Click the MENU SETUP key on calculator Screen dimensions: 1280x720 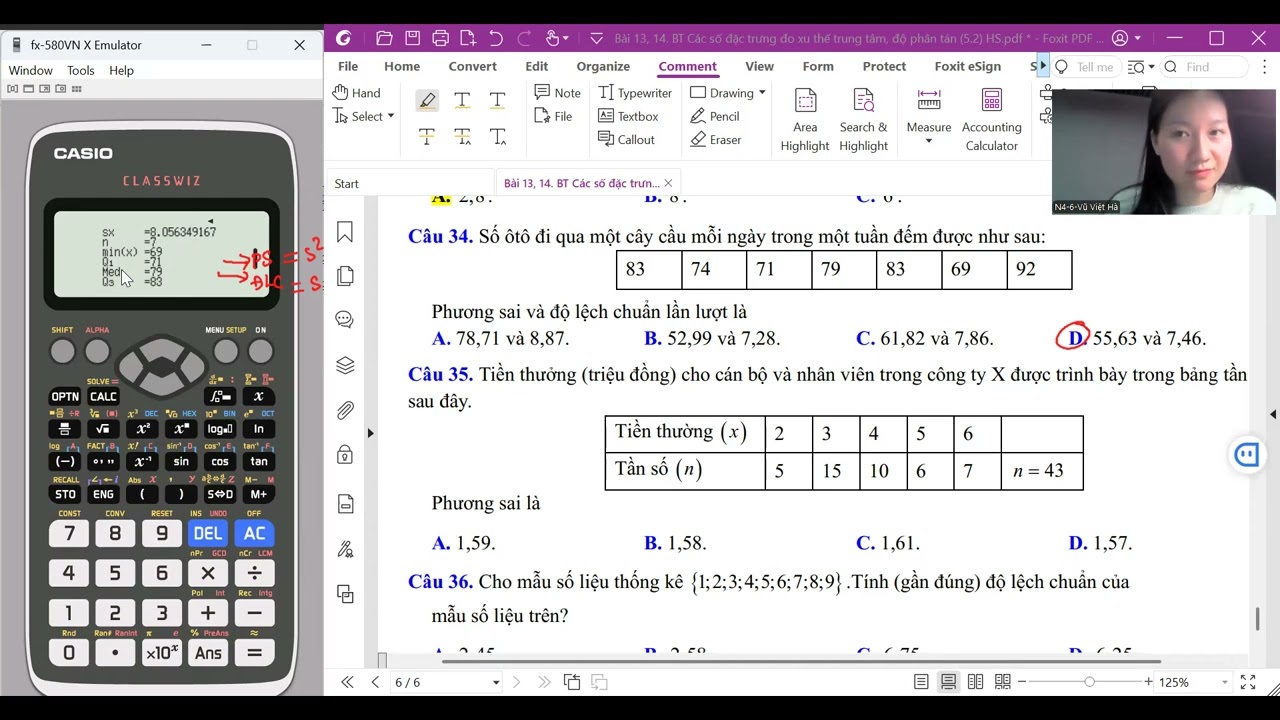[x=226, y=351]
